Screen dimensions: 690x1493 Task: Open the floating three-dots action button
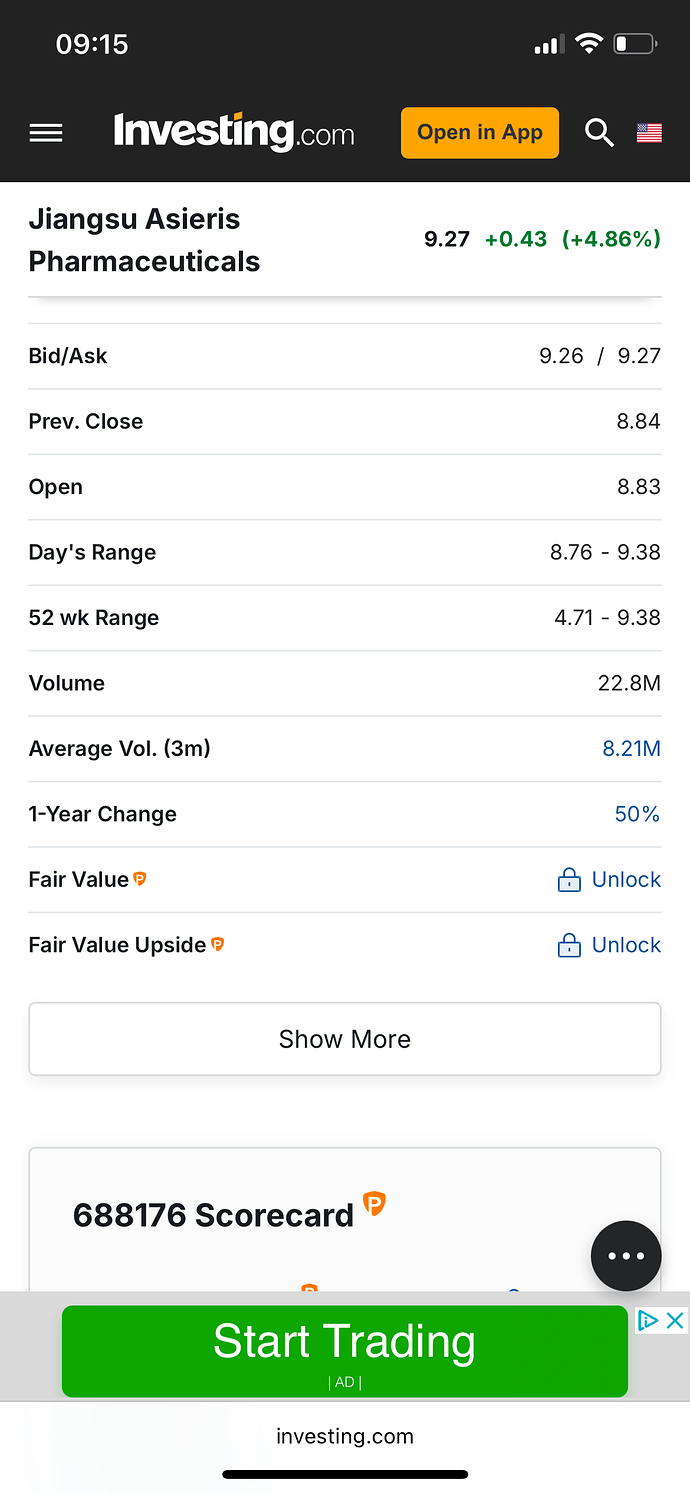626,1256
